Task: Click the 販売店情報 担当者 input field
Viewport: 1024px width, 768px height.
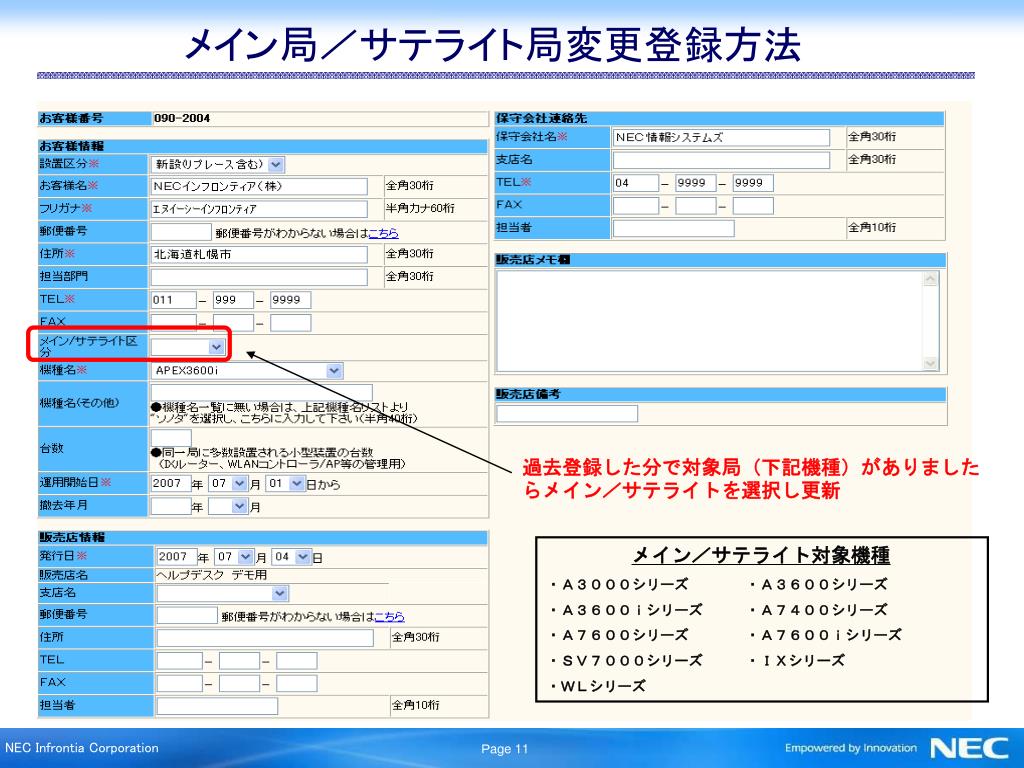Action: (217, 706)
